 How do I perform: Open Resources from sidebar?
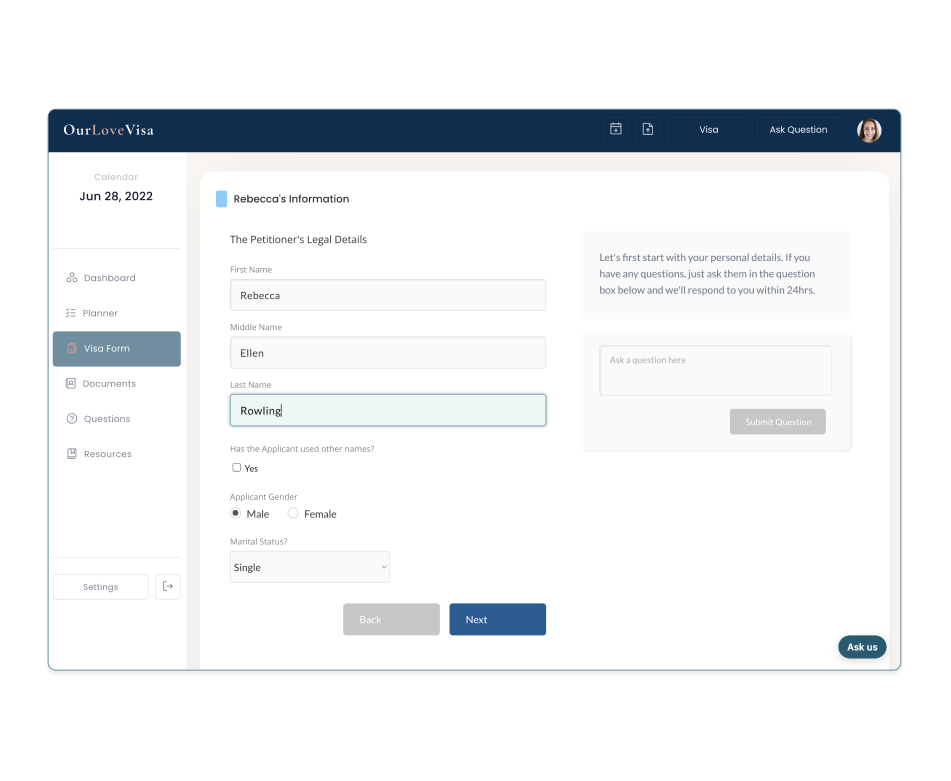click(x=116, y=454)
